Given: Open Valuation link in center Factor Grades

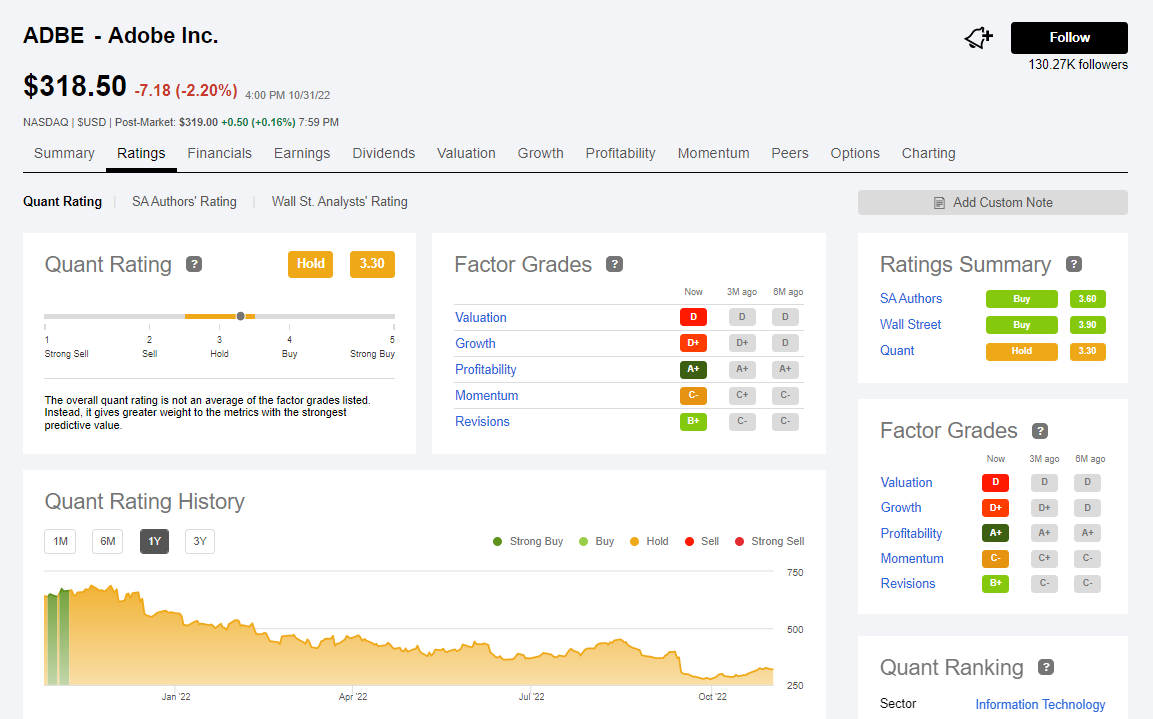Looking at the screenshot, I should click(481, 318).
